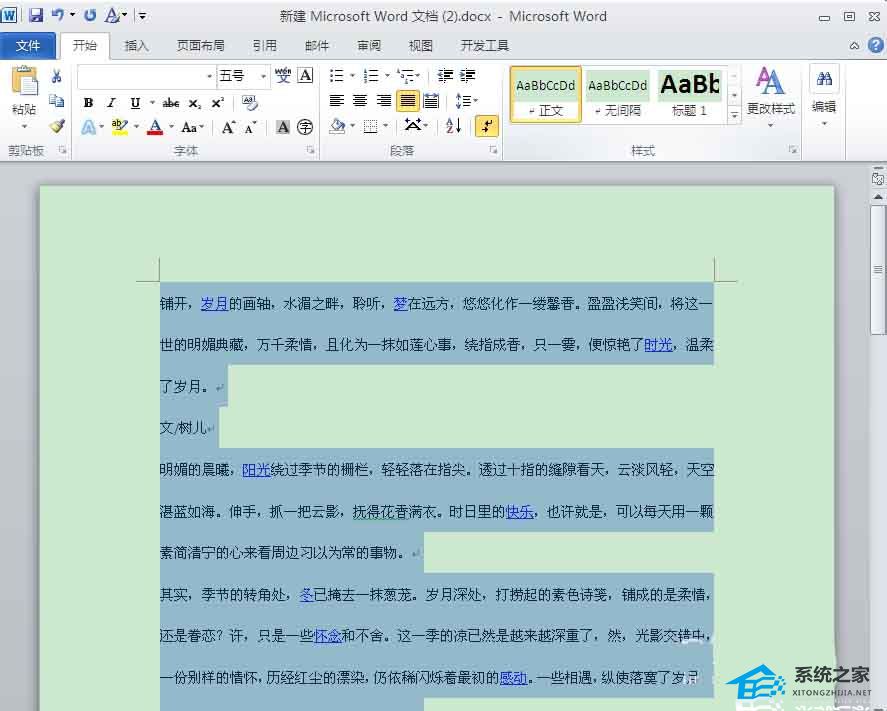Click the Sort A-Z icon
The width and height of the screenshot is (887, 711).
click(x=454, y=126)
